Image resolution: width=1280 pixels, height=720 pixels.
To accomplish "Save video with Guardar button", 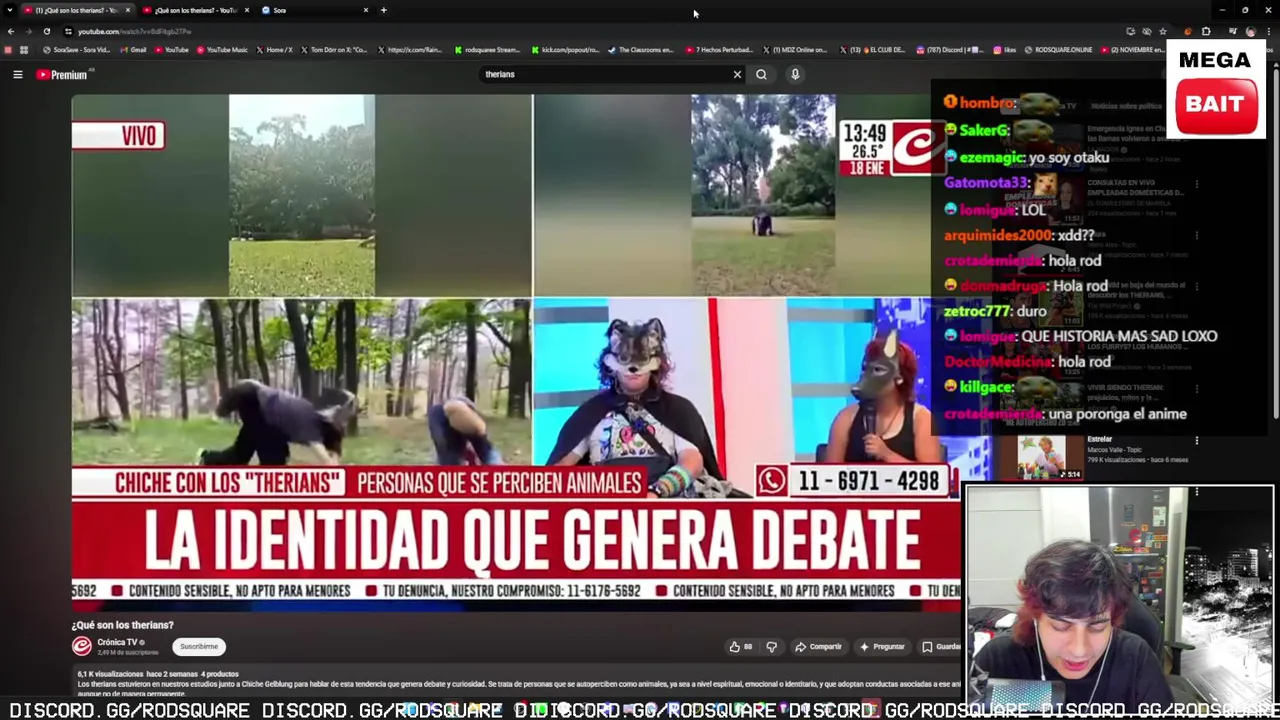I will (940, 647).
